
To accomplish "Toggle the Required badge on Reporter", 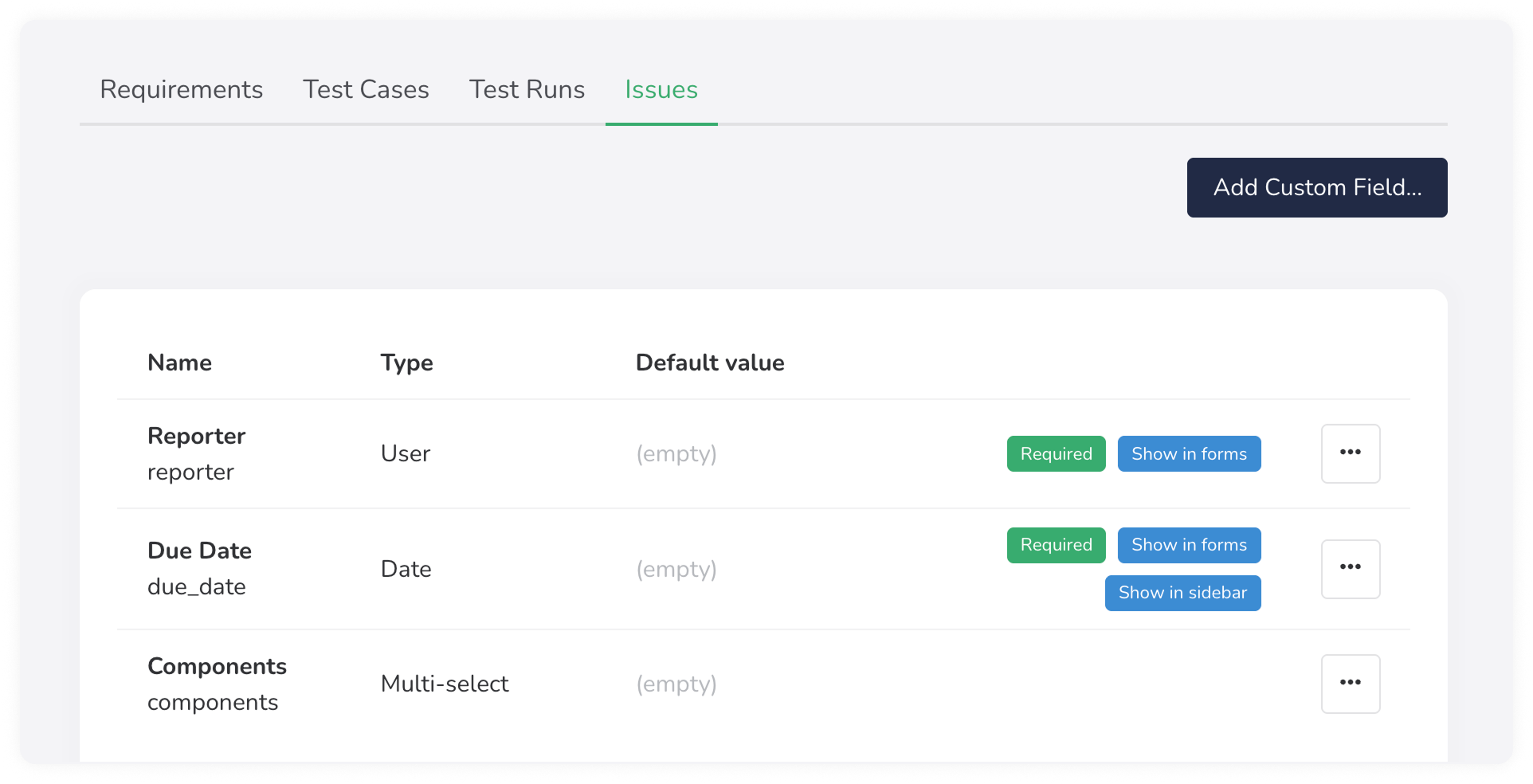I will coord(1056,453).
